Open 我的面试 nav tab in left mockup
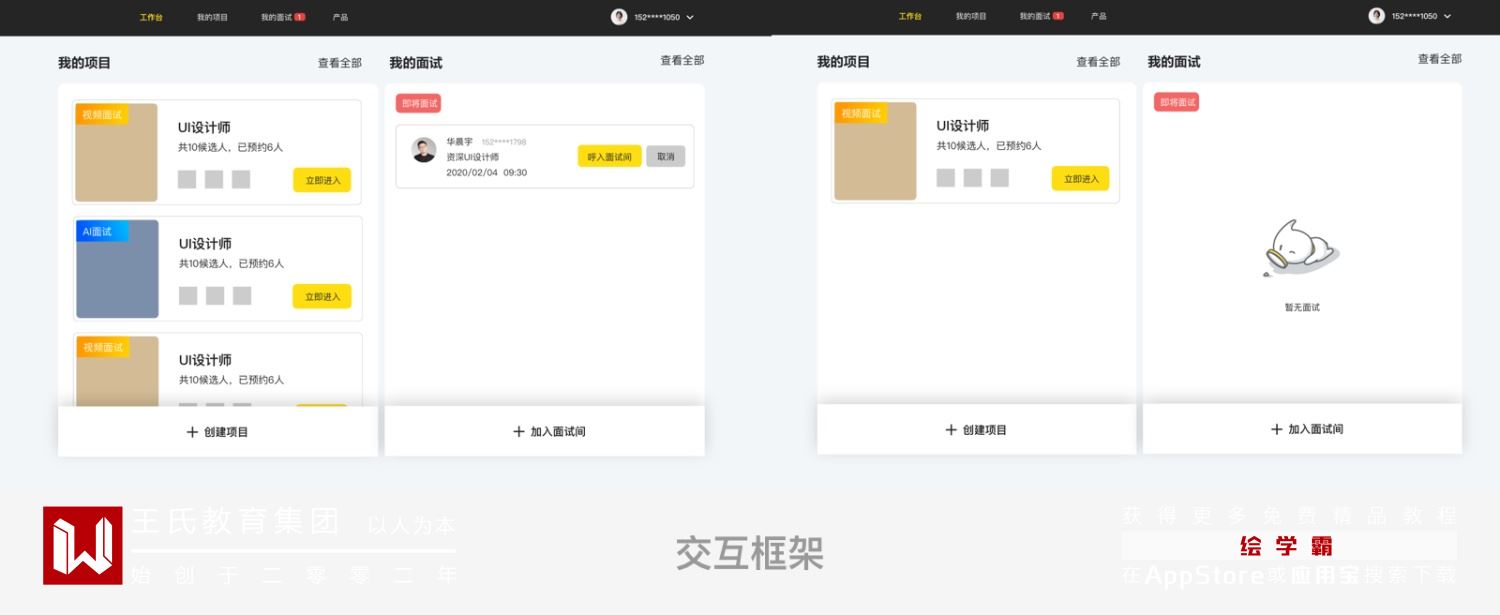The height and width of the screenshot is (615, 1500). point(277,17)
